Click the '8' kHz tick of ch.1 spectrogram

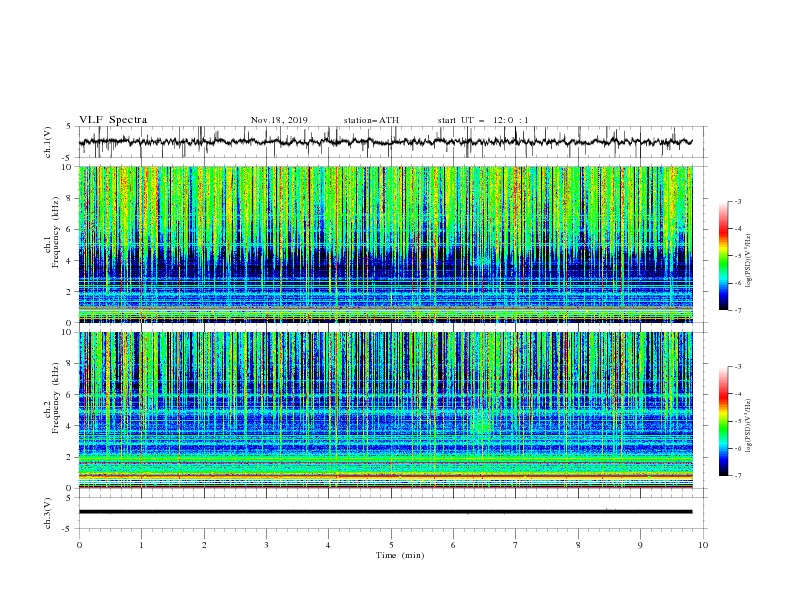point(69,198)
